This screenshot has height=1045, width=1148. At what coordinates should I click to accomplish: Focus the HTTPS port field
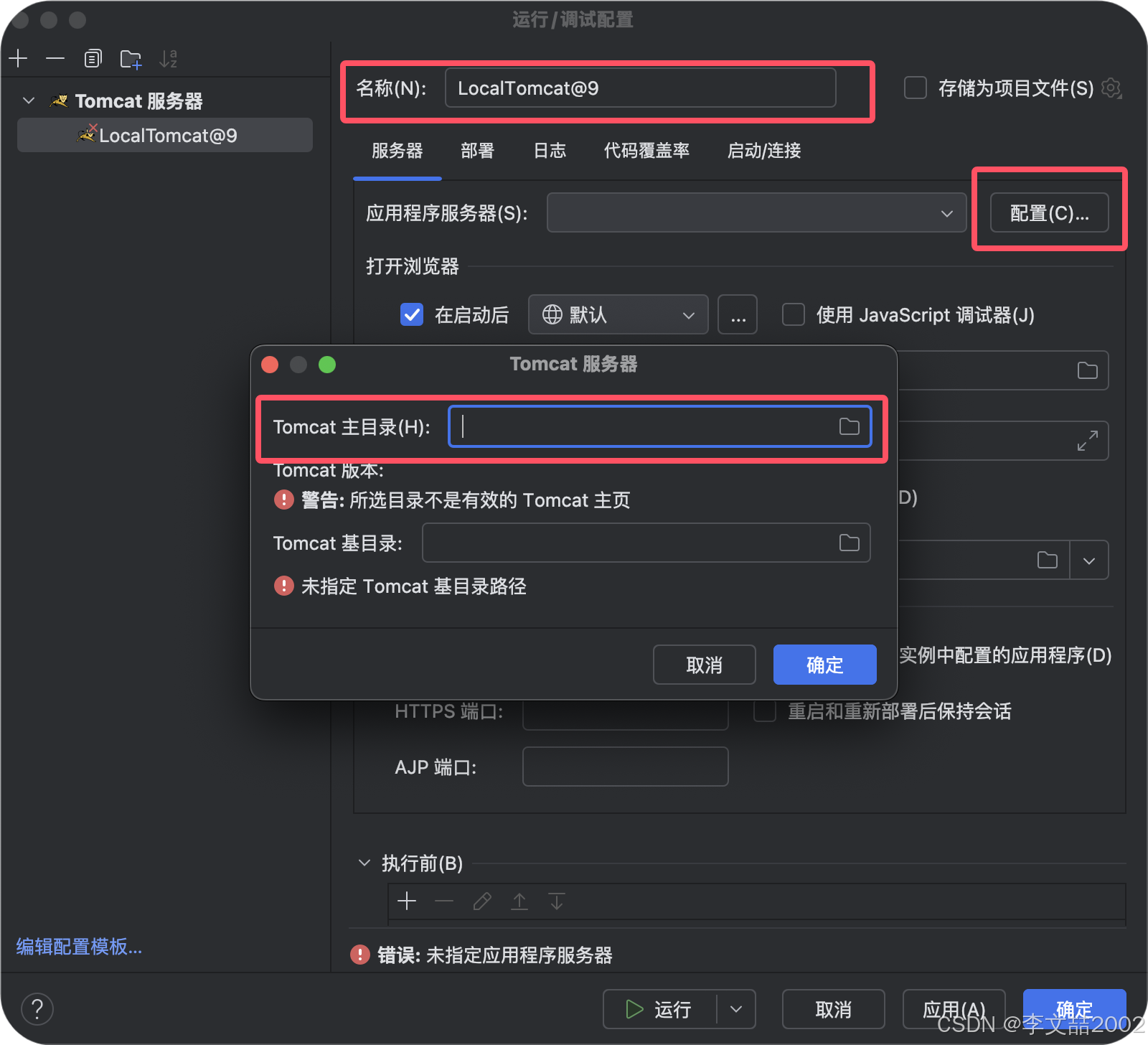(x=626, y=715)
